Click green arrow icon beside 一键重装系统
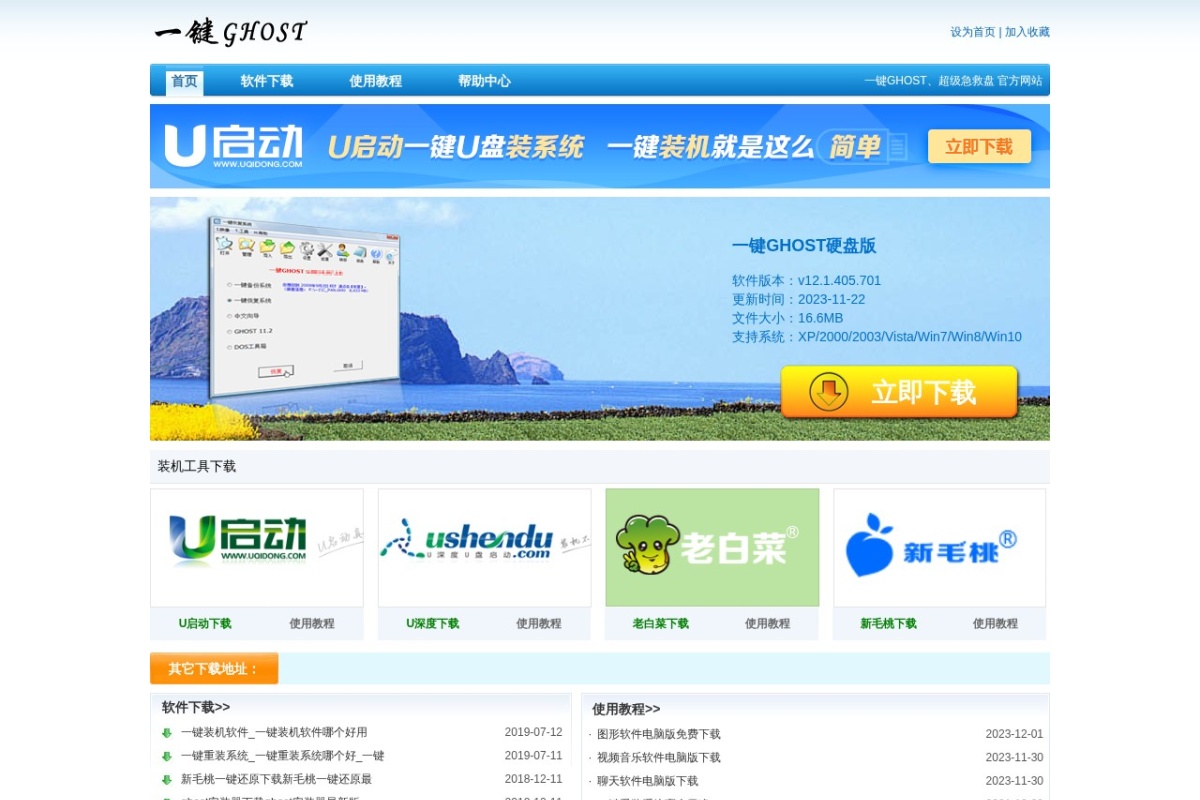Viewport: 1200px width, 800px height. tap(167, 756)
